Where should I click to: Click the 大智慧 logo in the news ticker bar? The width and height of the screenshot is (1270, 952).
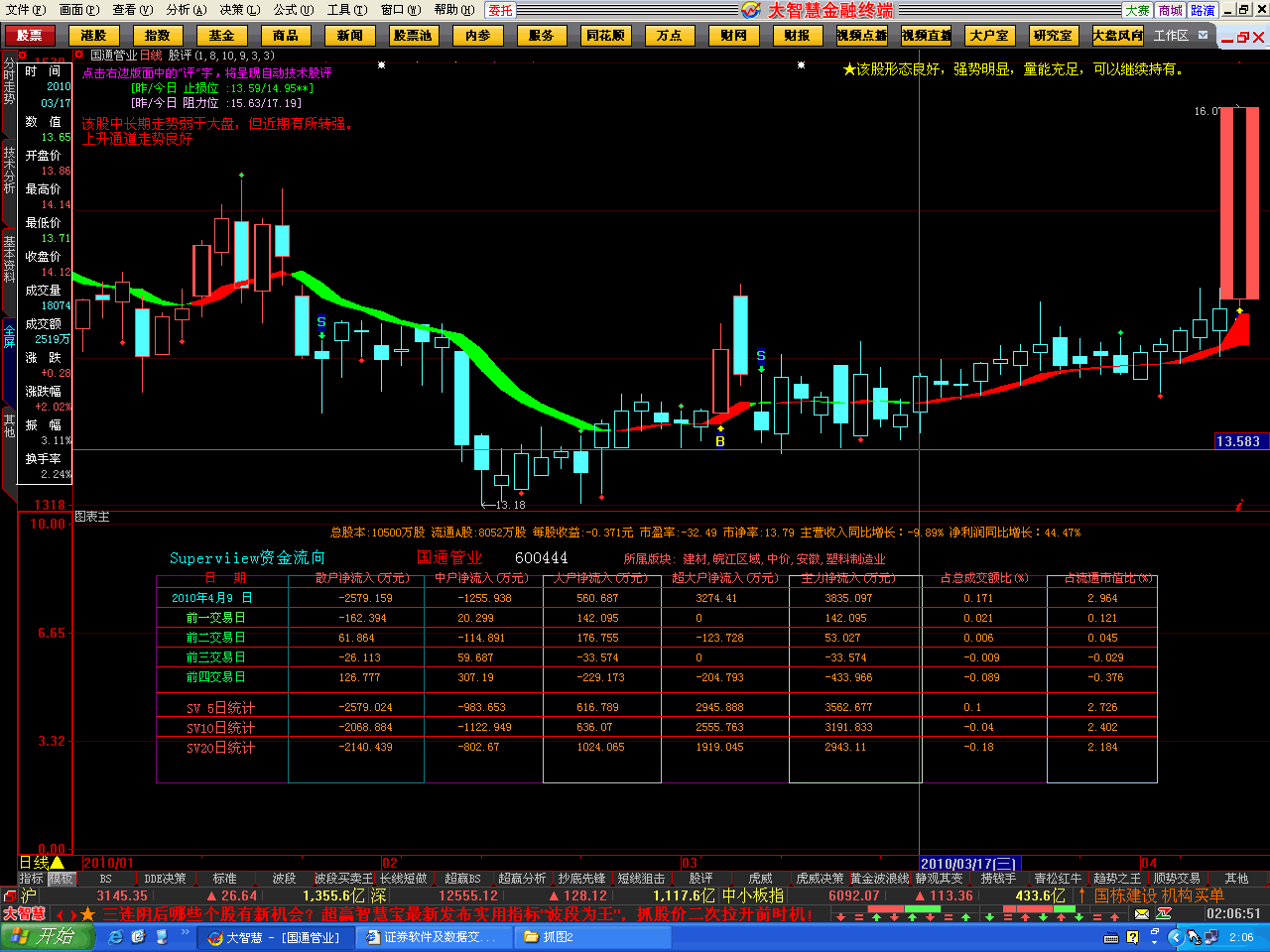25,914
